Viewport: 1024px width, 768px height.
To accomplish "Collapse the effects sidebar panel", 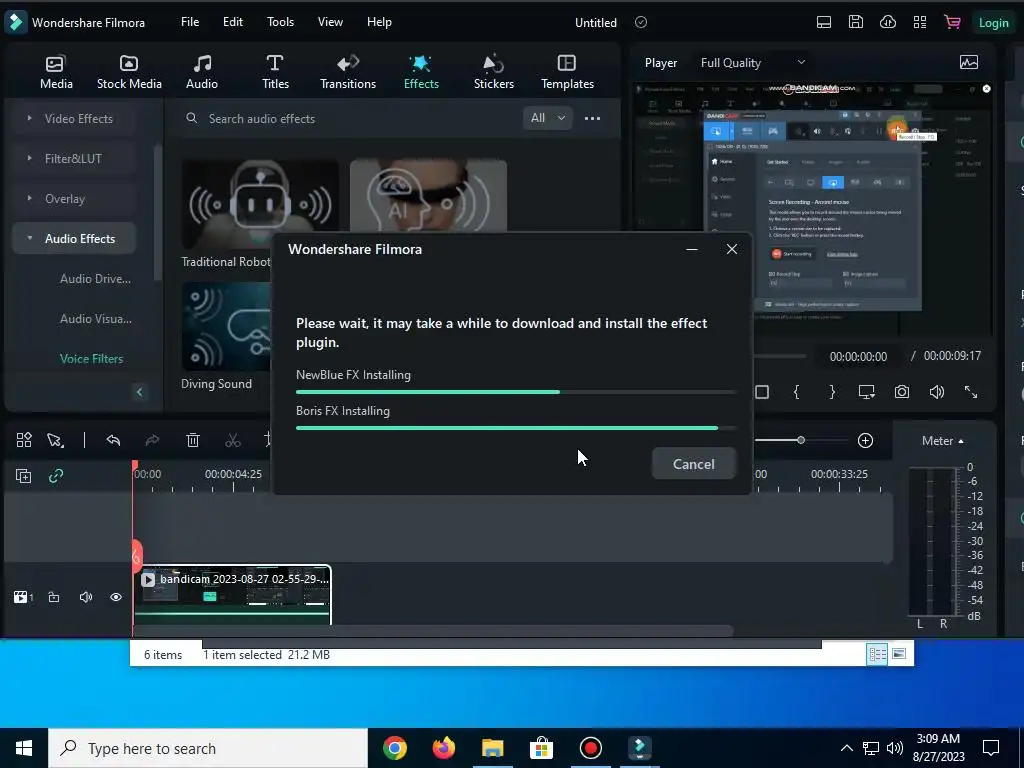I will pyautogui.click(x=139, y=392).
